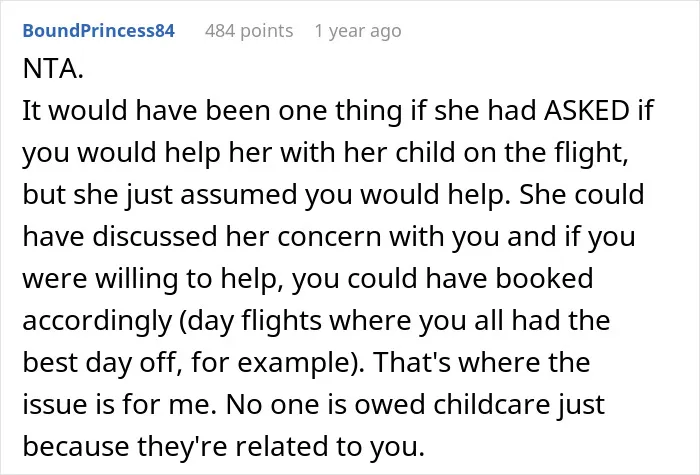Click the phrase '(day flights'
700x475 pixels.
tap(250, 321)
